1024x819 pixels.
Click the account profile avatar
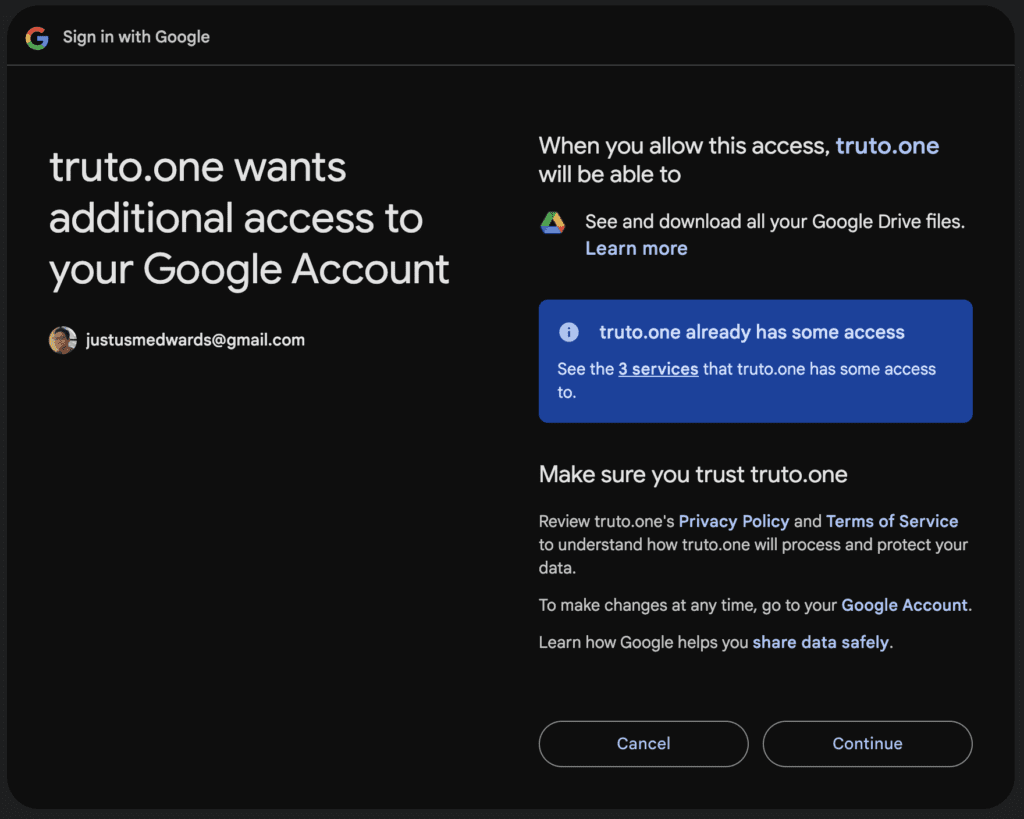(x=62, y=340)
